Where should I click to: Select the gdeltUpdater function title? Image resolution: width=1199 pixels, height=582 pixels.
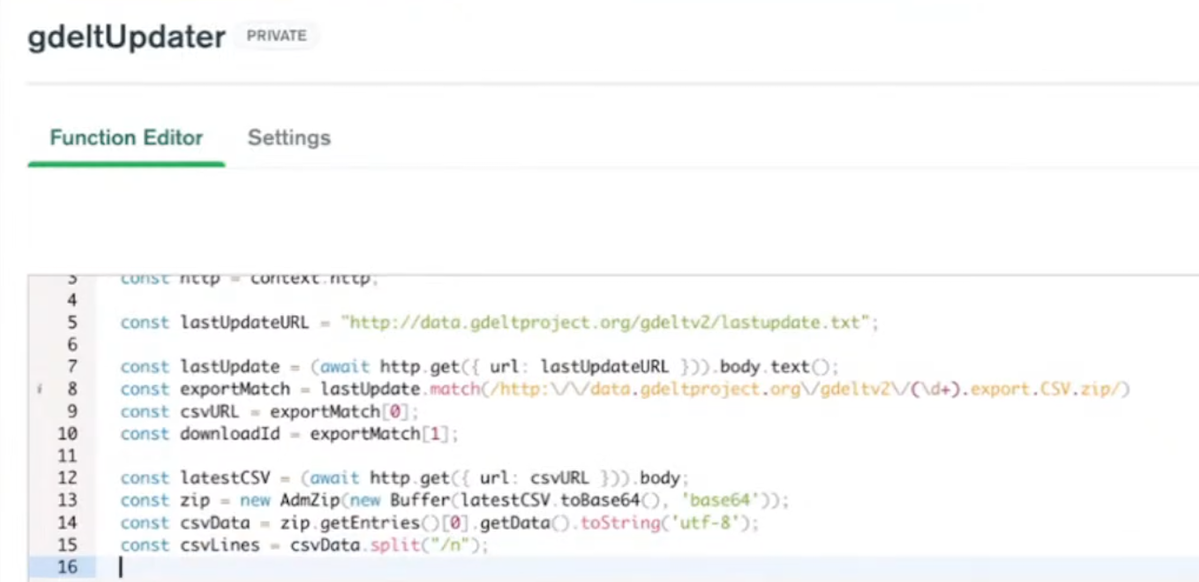[x=126, y=38]
